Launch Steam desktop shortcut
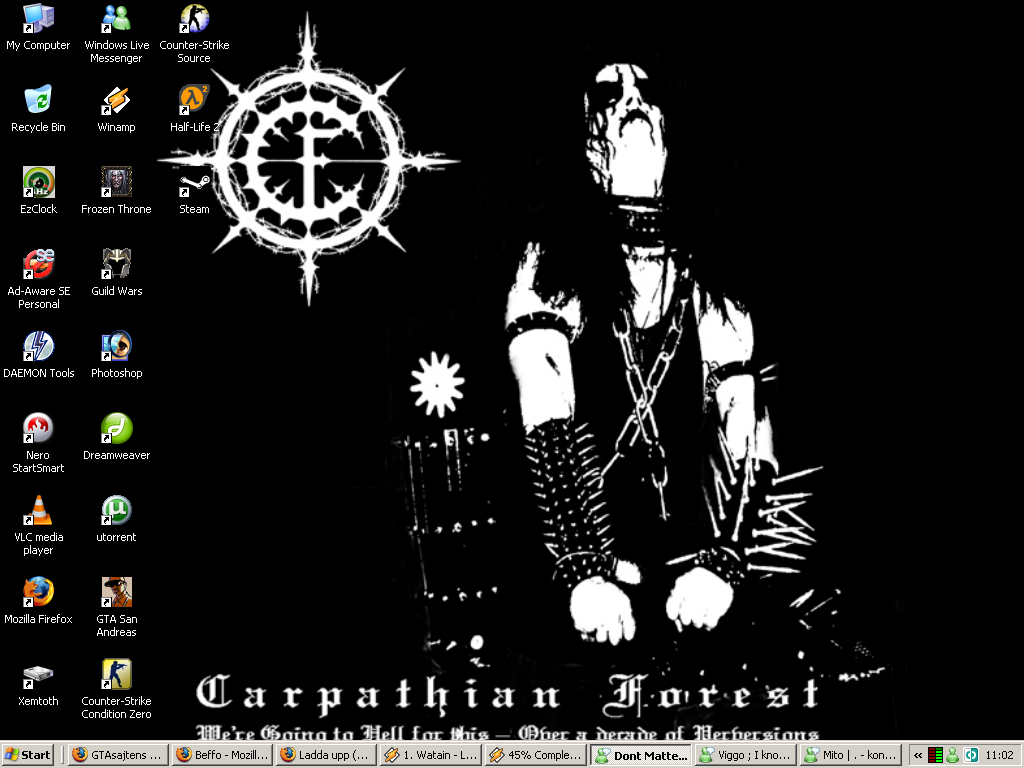1024x768 pixels. (x=194, y=191)
